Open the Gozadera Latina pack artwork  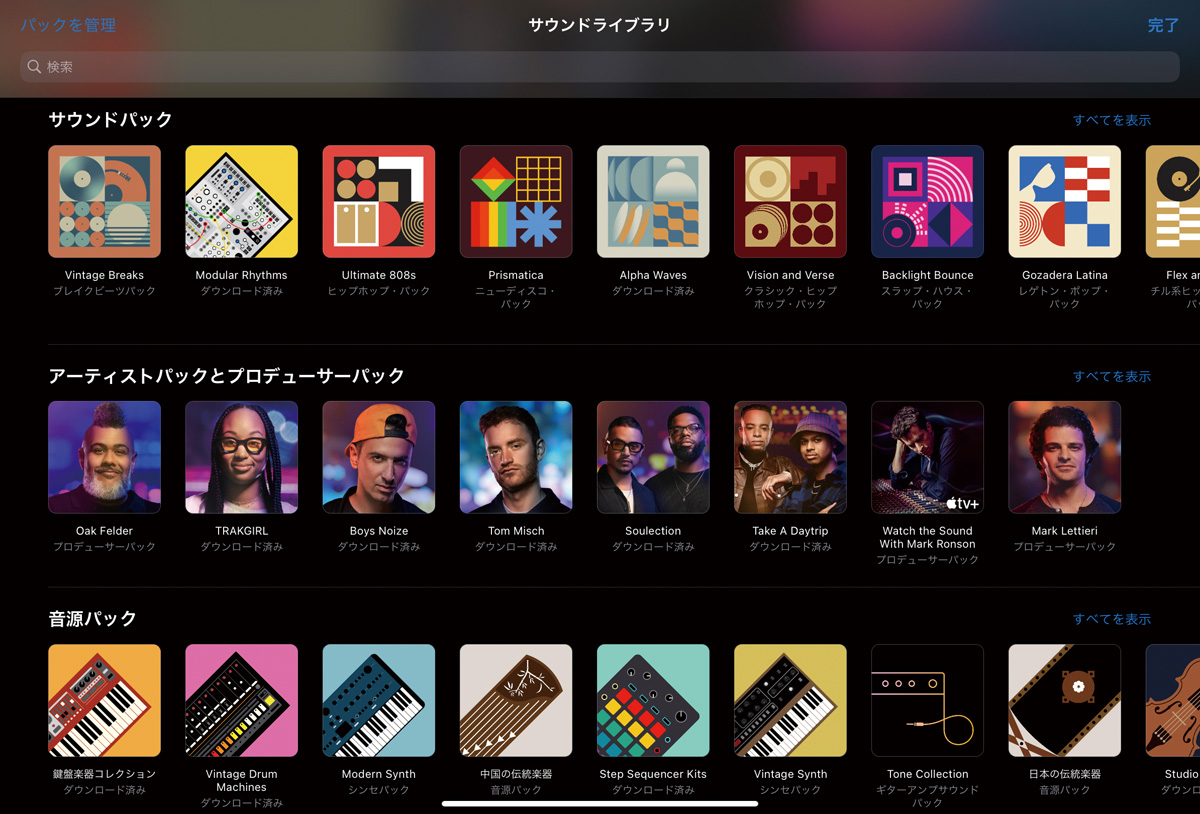1064,201
